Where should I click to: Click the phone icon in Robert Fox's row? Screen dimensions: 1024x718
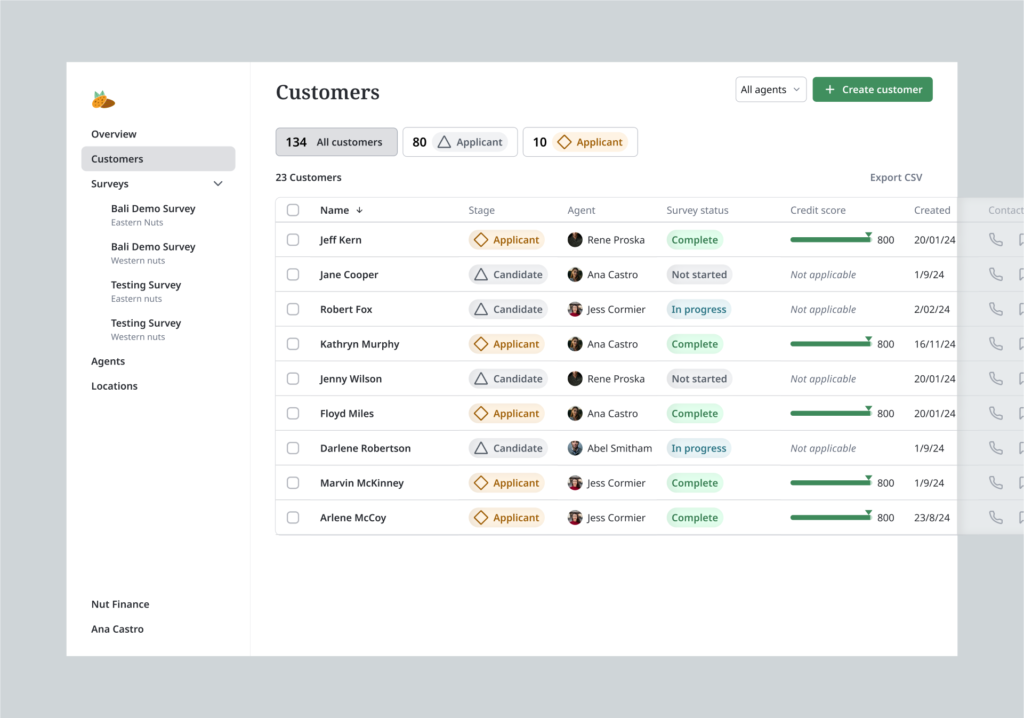pos(995,309)
